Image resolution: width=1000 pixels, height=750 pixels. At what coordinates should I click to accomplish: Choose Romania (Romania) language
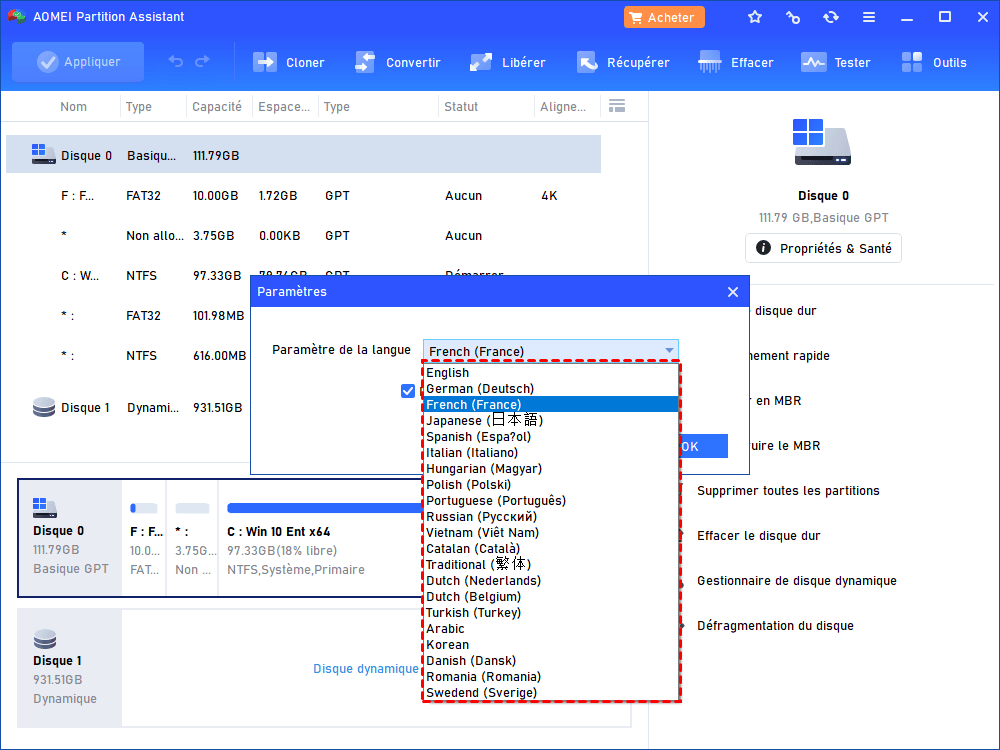coord(550,677)
